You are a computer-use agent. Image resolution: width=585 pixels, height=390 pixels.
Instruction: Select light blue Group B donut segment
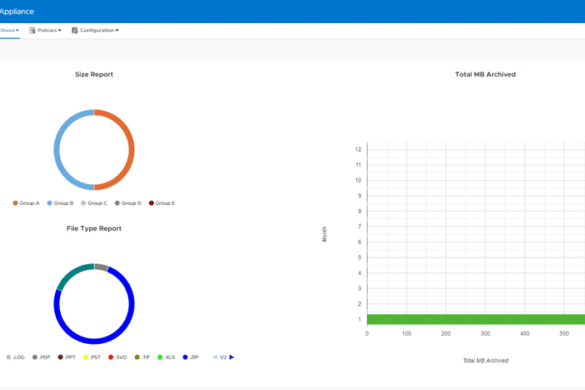[57, 150]
